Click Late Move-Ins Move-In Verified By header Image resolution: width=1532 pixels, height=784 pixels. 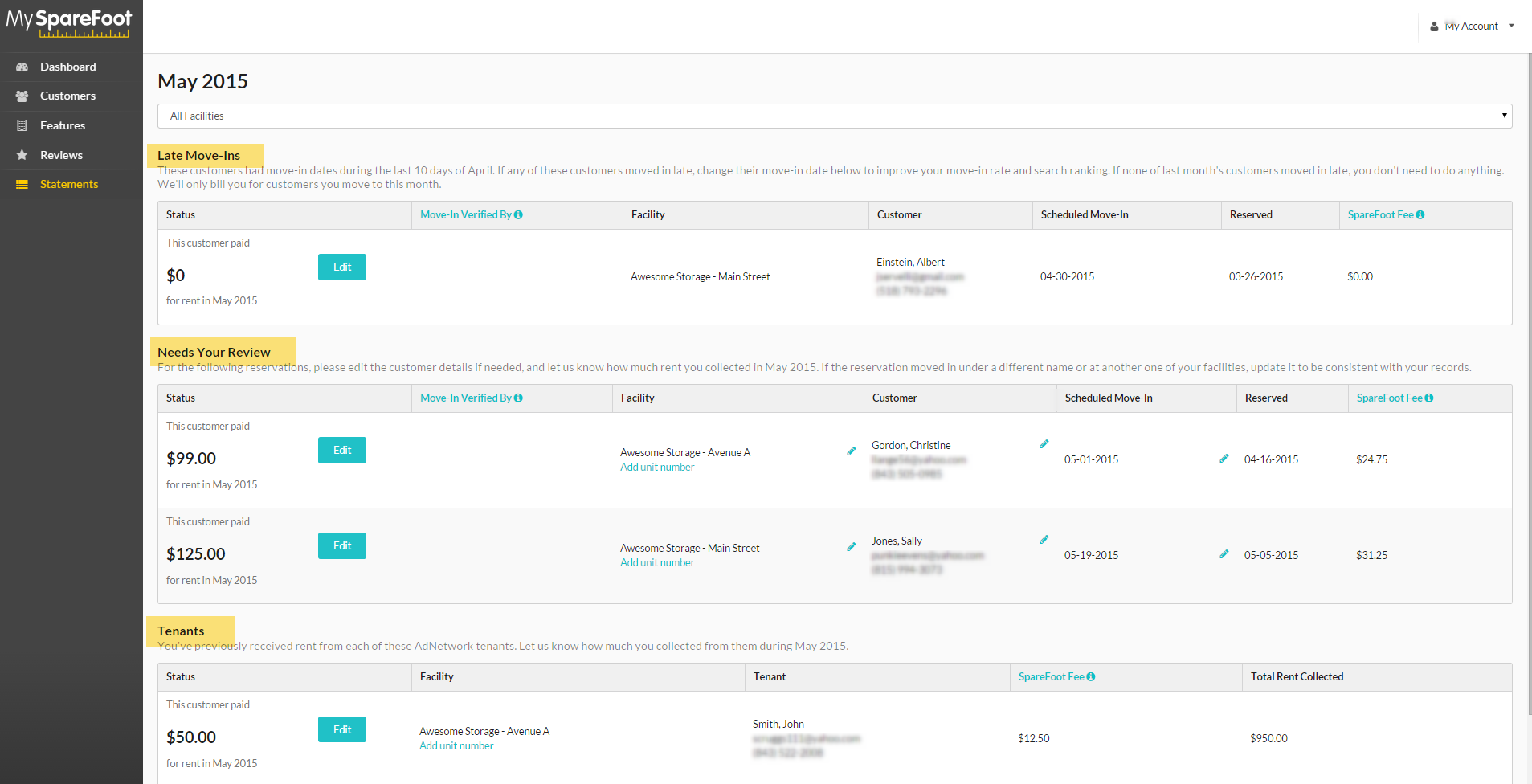[x=466, y=214]
